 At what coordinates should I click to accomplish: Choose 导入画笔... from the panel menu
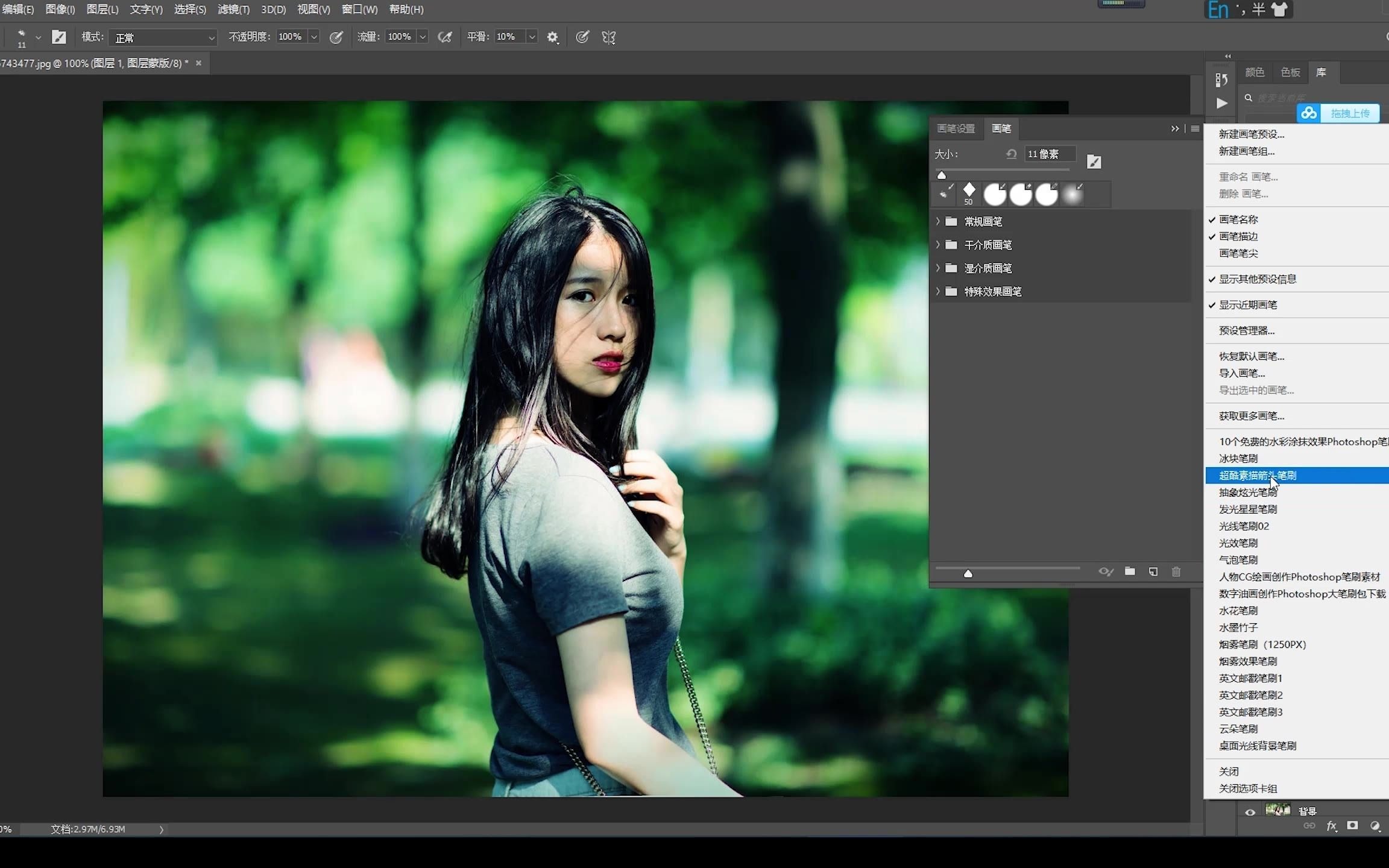coord(1241,373)
